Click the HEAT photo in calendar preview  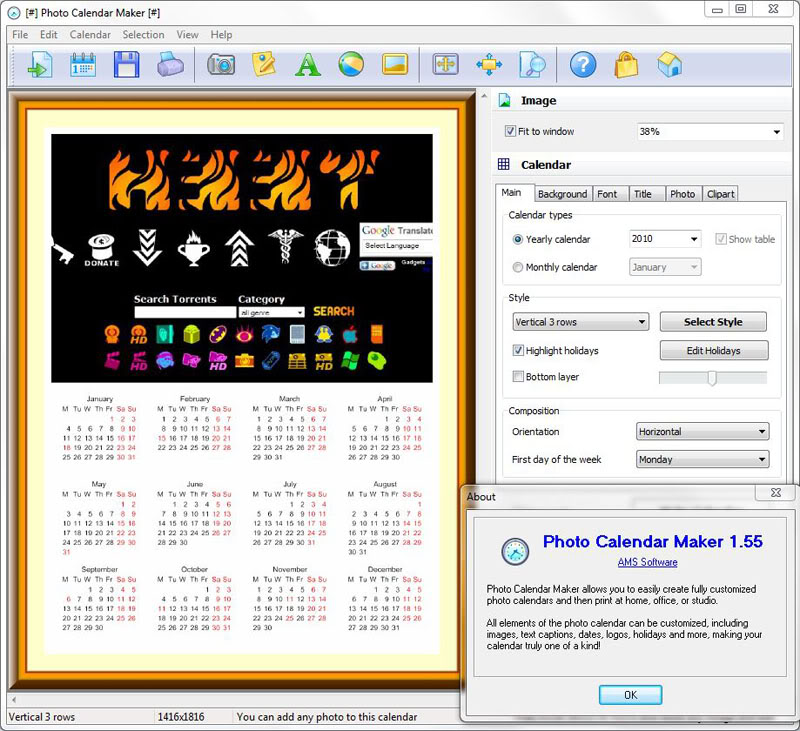242,258
